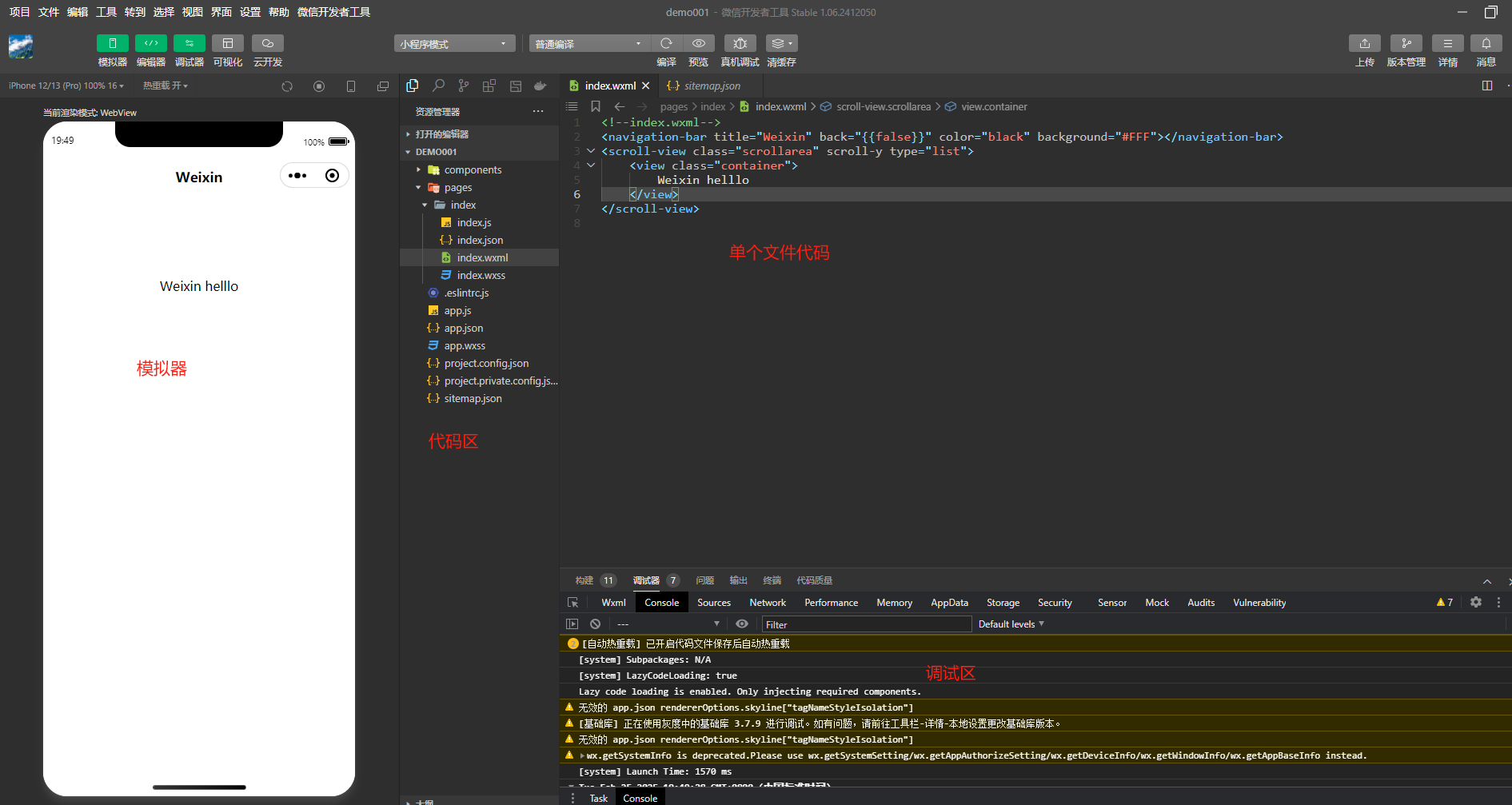This screenshot has width=1512, height=805.
Task: Open the 设置 menu in menu bar
Action: pyautogui.click(x=250, y=12)
